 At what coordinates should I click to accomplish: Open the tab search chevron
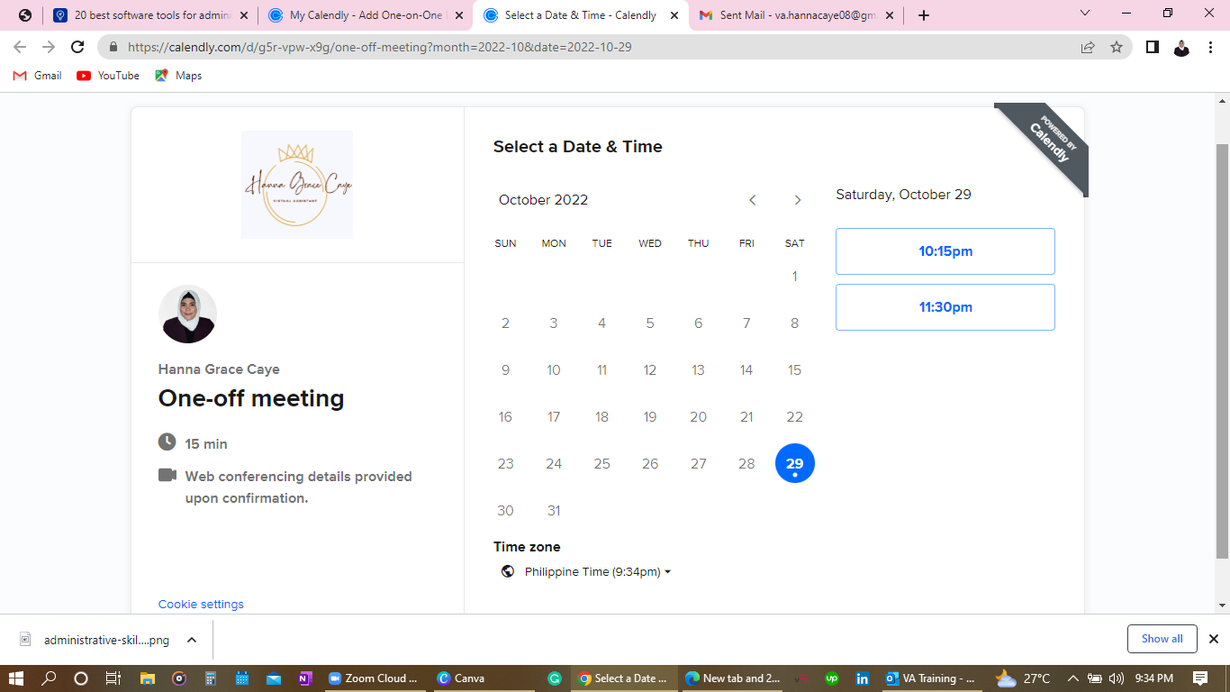click(1085, 14)
